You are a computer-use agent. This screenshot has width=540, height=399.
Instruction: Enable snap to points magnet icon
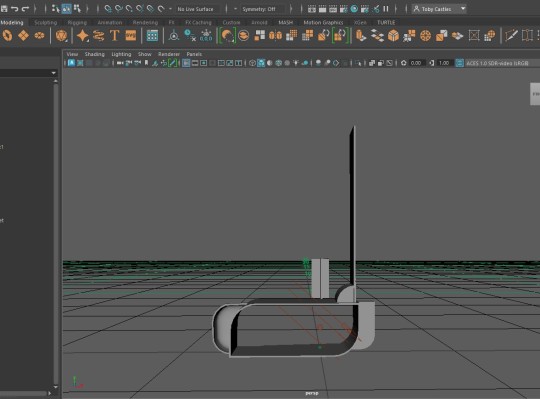coord(129,9)
